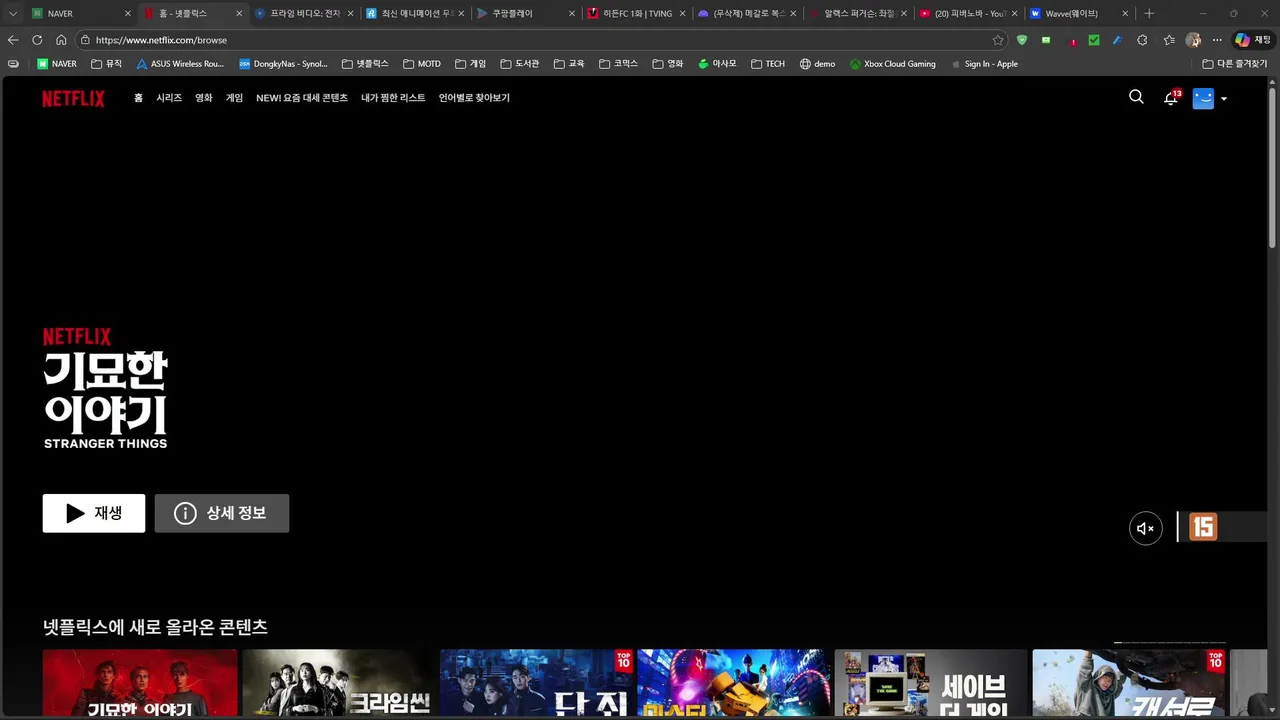Open the 시리즈 navigation item
This screenshot has width=1280, height=720.
pyautogui.click(x=169, y=98)
